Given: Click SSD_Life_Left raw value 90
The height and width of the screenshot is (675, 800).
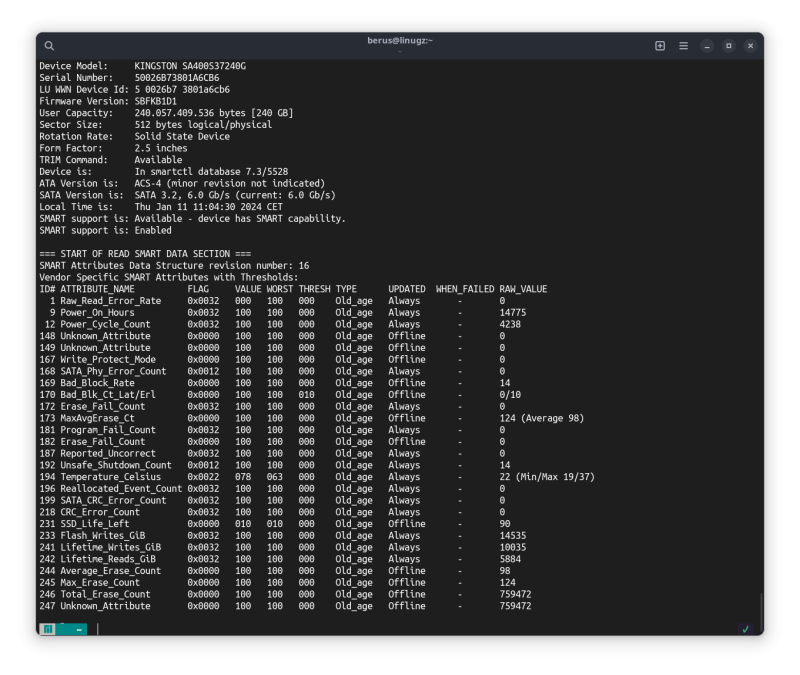Looking at the screenshot, I should point(505,523).
